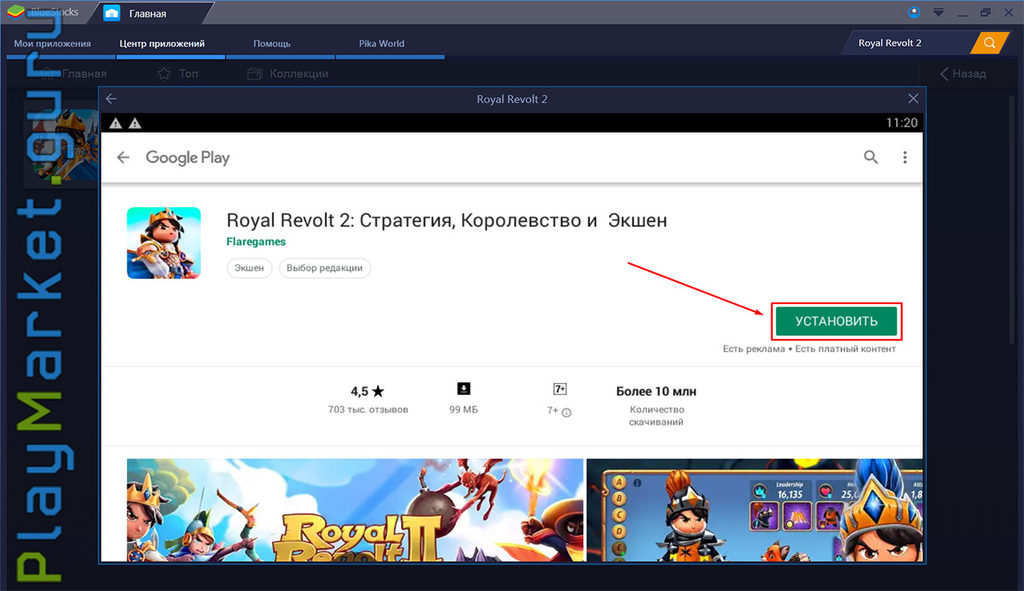Click the BlueStacks logo icon
The width and height of the screenshot is (1024, 591).
click(x=16, y=12)
